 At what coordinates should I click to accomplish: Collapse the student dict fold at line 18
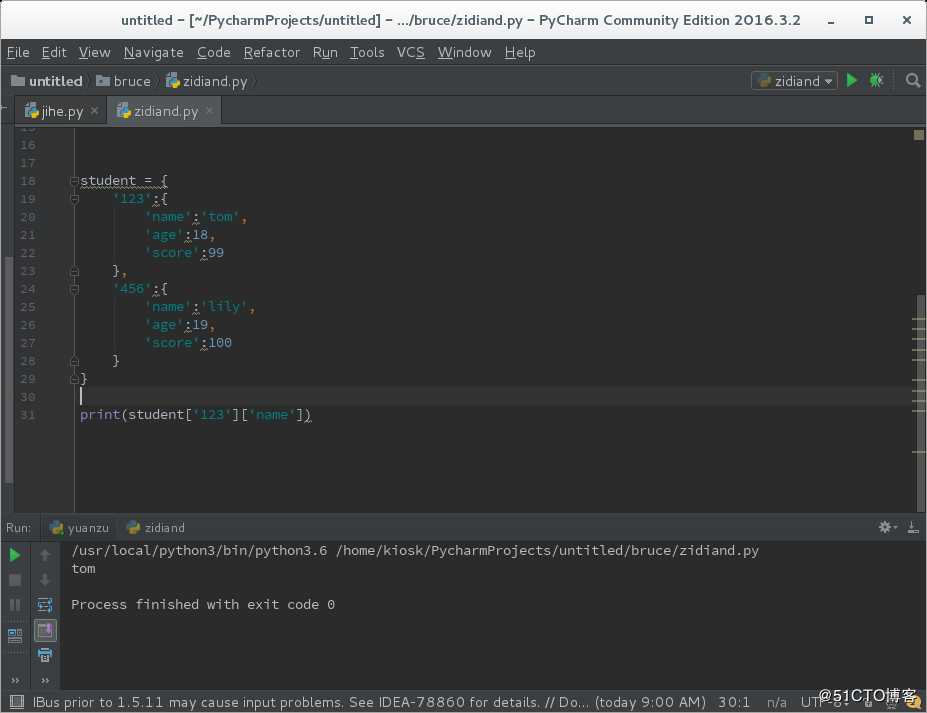point(74,180)
